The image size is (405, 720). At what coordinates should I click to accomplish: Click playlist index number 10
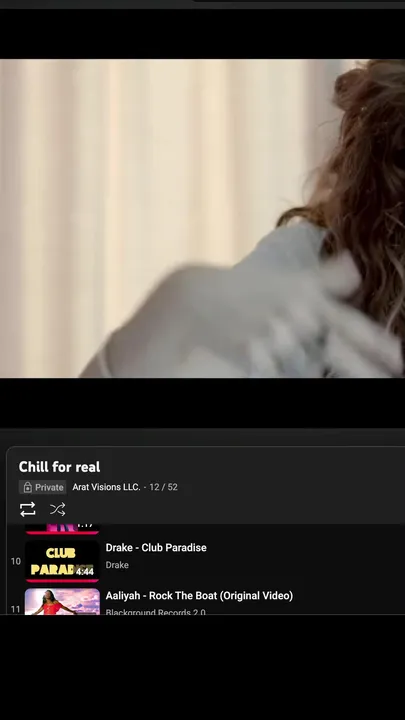point(16,561)
